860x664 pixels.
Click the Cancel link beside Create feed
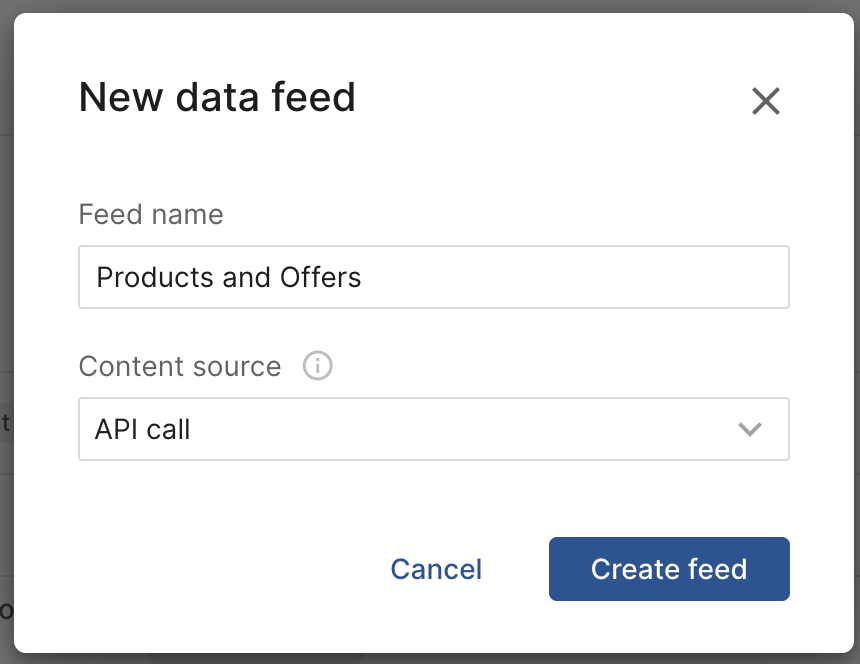[x=436, y=569]
